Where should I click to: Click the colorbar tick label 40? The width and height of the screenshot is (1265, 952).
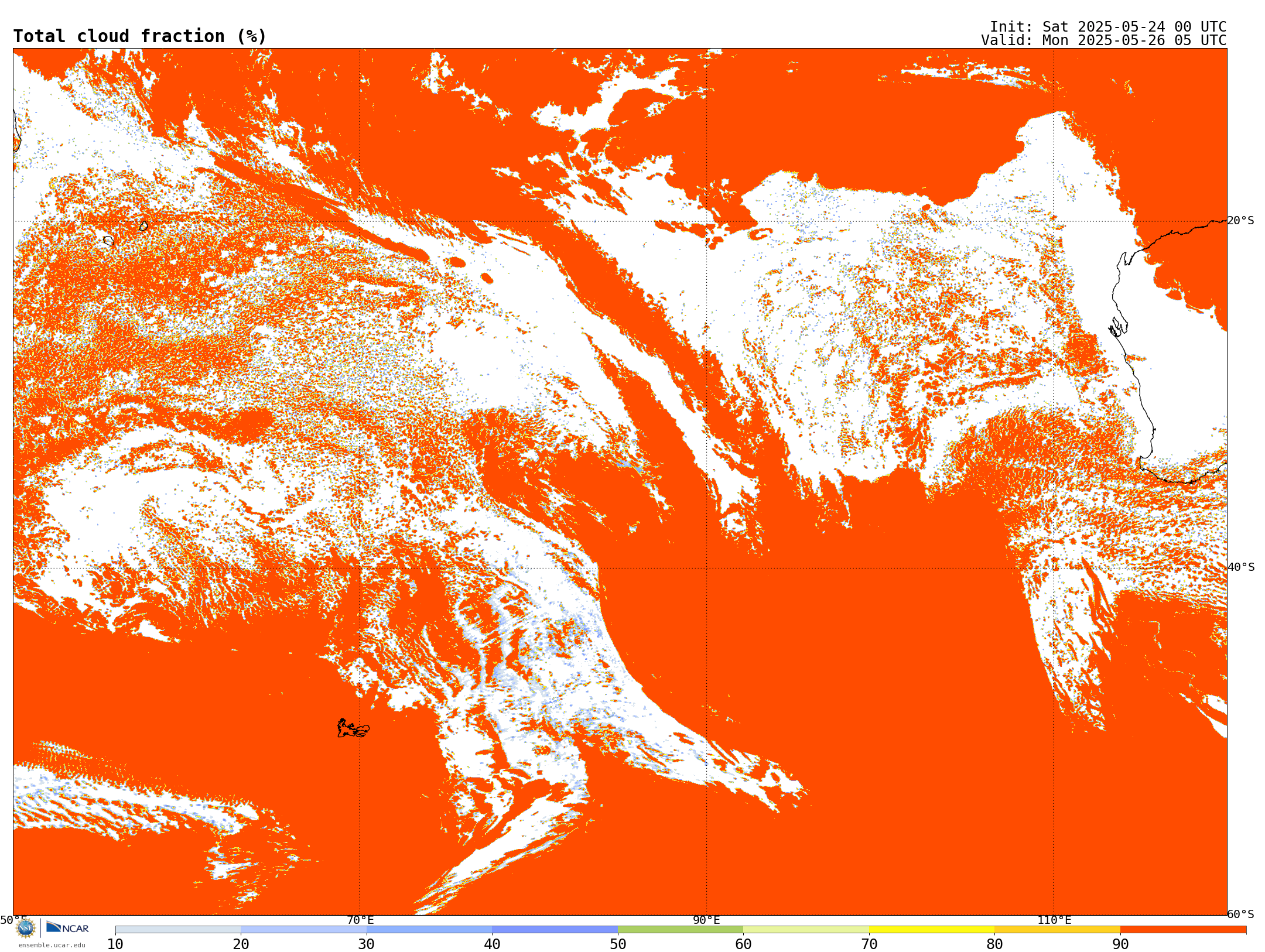click(492, 944)
